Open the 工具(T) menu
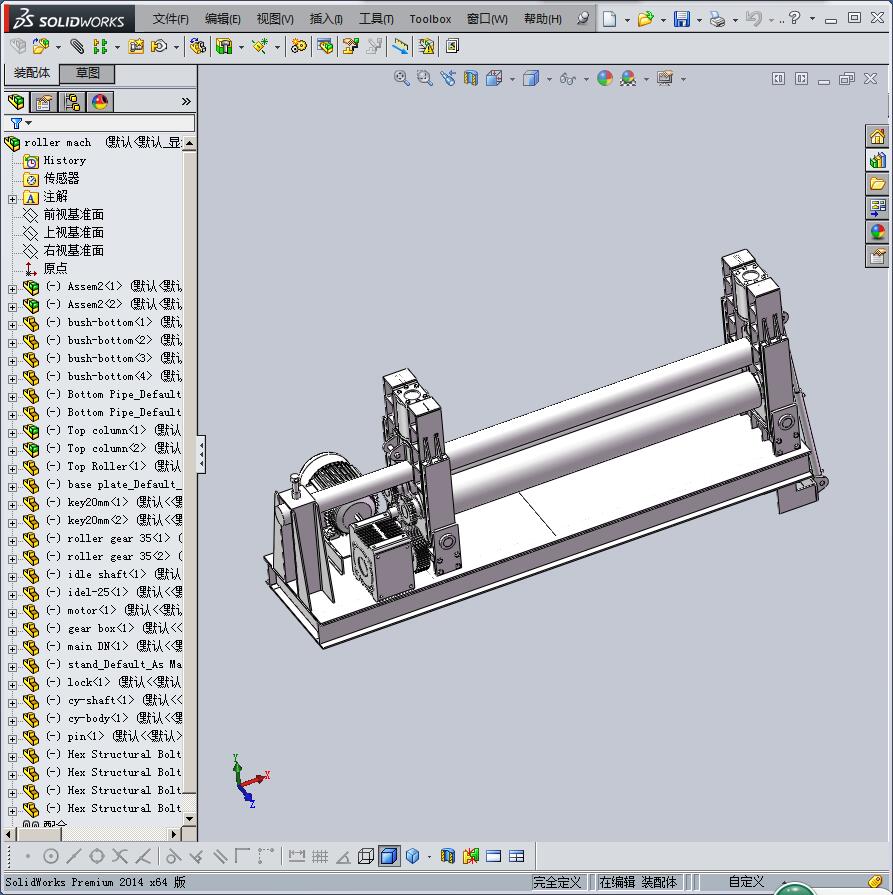 point(376,19)
